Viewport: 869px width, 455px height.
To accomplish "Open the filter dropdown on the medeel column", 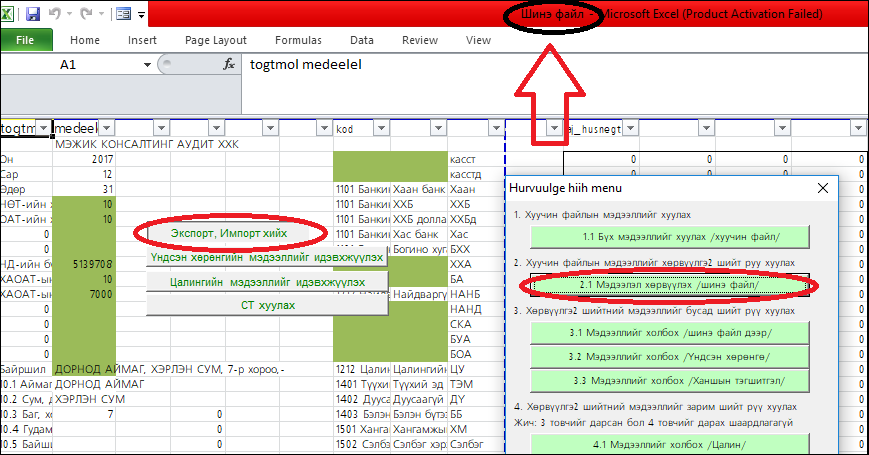I will [106, 128].
